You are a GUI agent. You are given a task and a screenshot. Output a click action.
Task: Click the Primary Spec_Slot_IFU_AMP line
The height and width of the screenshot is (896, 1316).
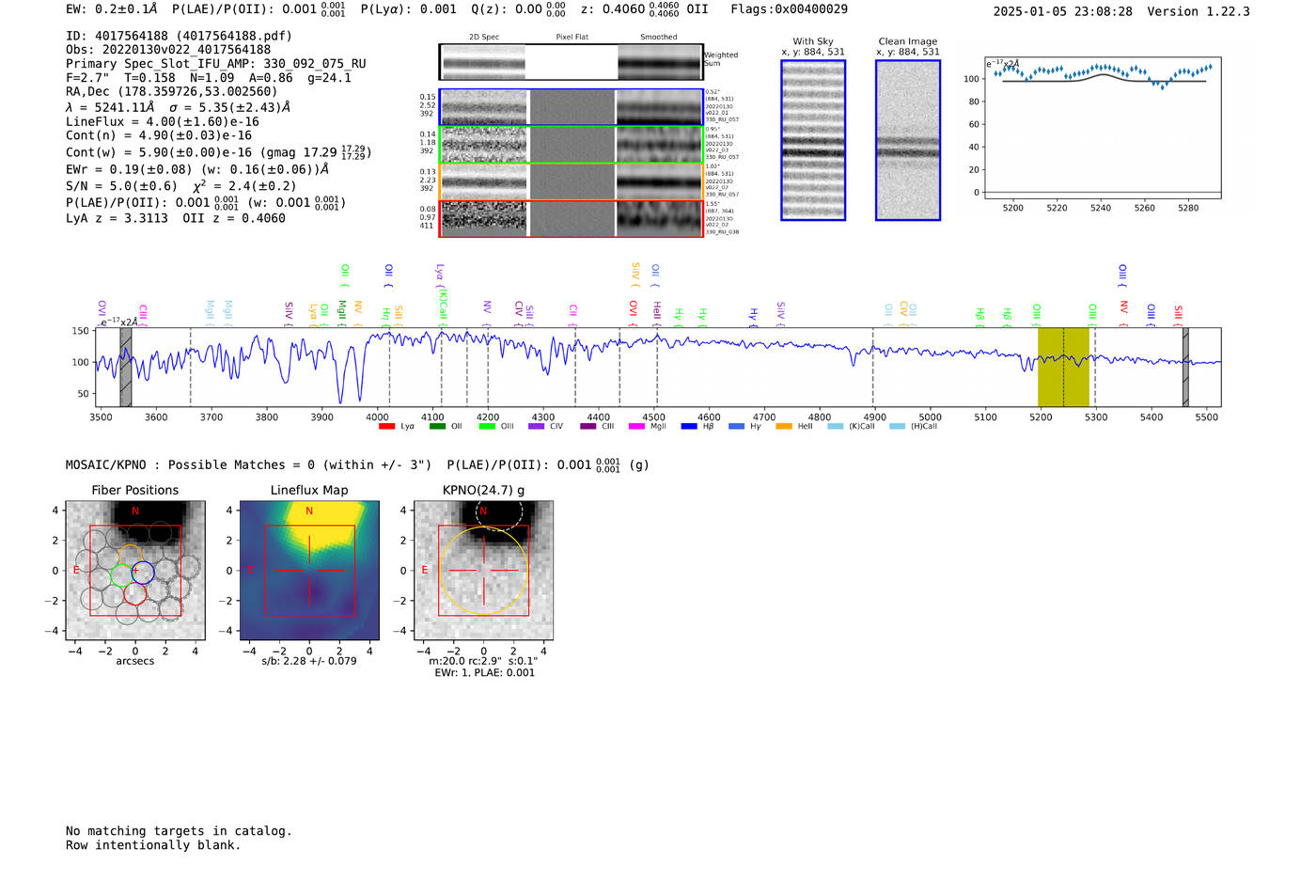[x=216, y=64]
